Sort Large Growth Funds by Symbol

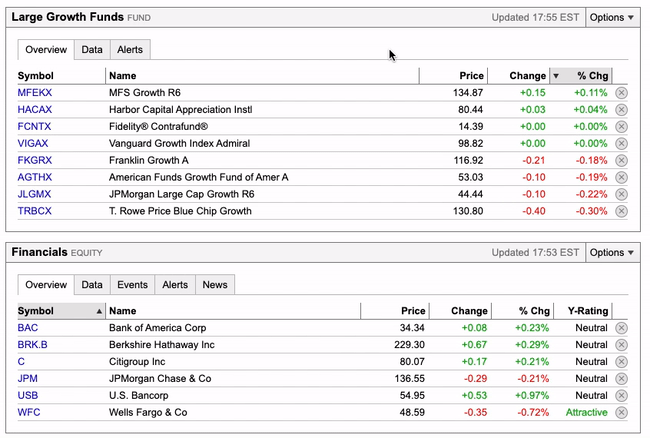coord(61,76)
